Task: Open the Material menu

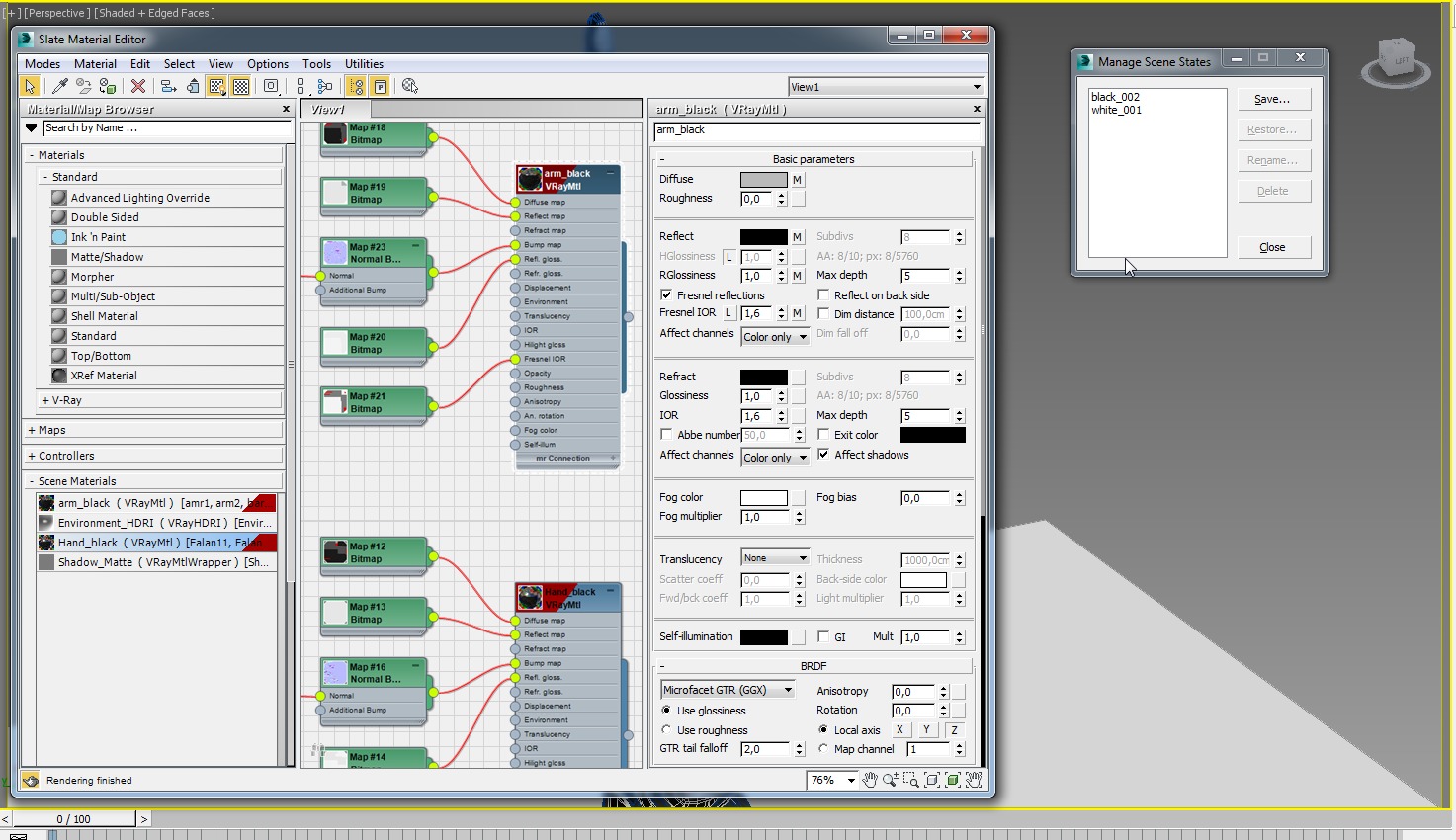Action: point(95,63)
